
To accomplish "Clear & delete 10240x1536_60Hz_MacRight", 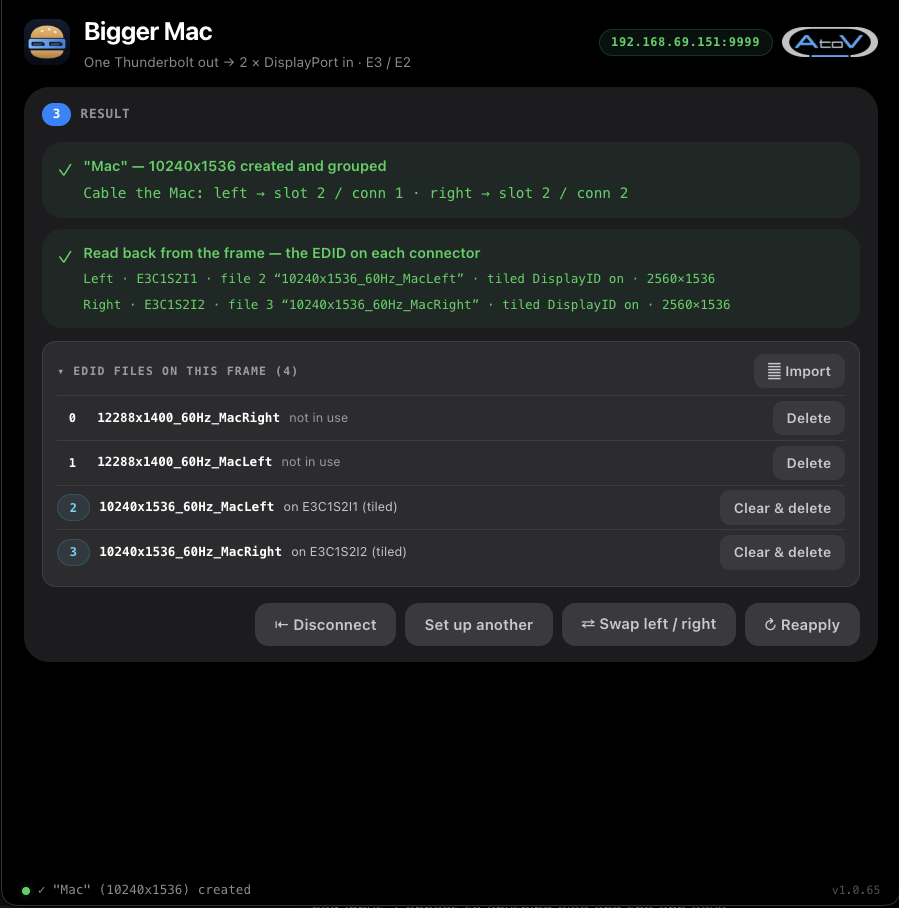I will tap(782, 552).
